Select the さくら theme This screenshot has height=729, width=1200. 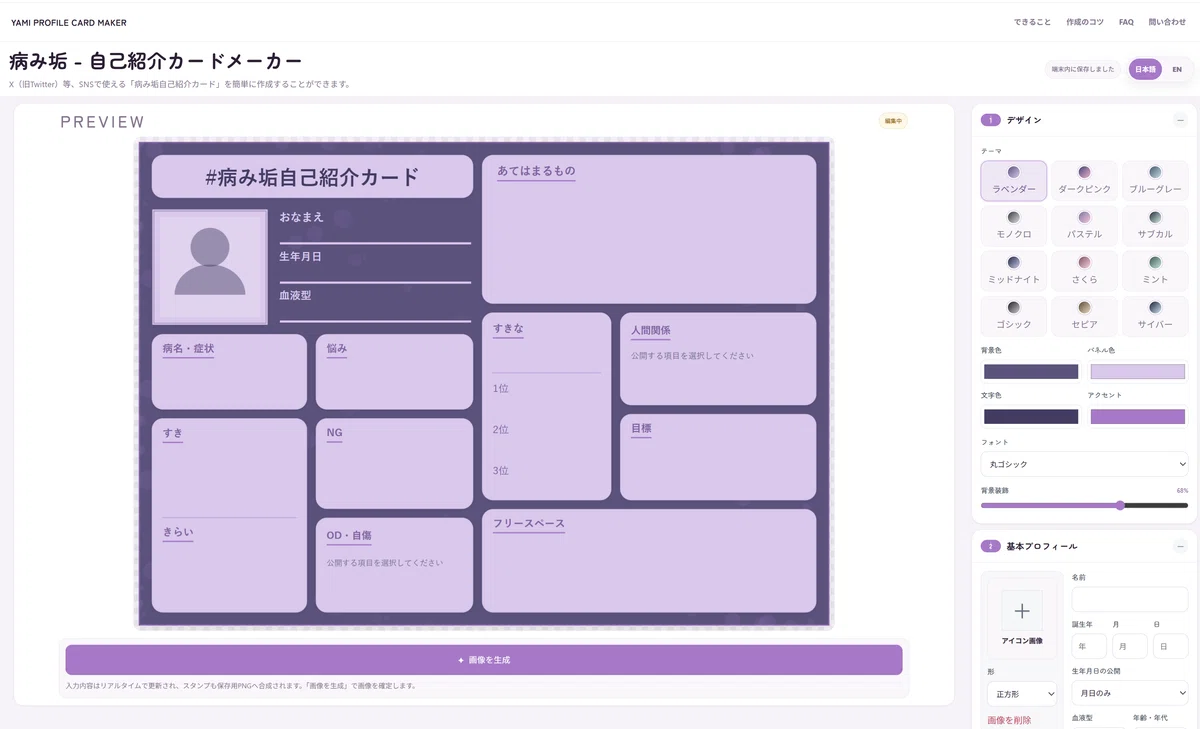pos(1085,271)
